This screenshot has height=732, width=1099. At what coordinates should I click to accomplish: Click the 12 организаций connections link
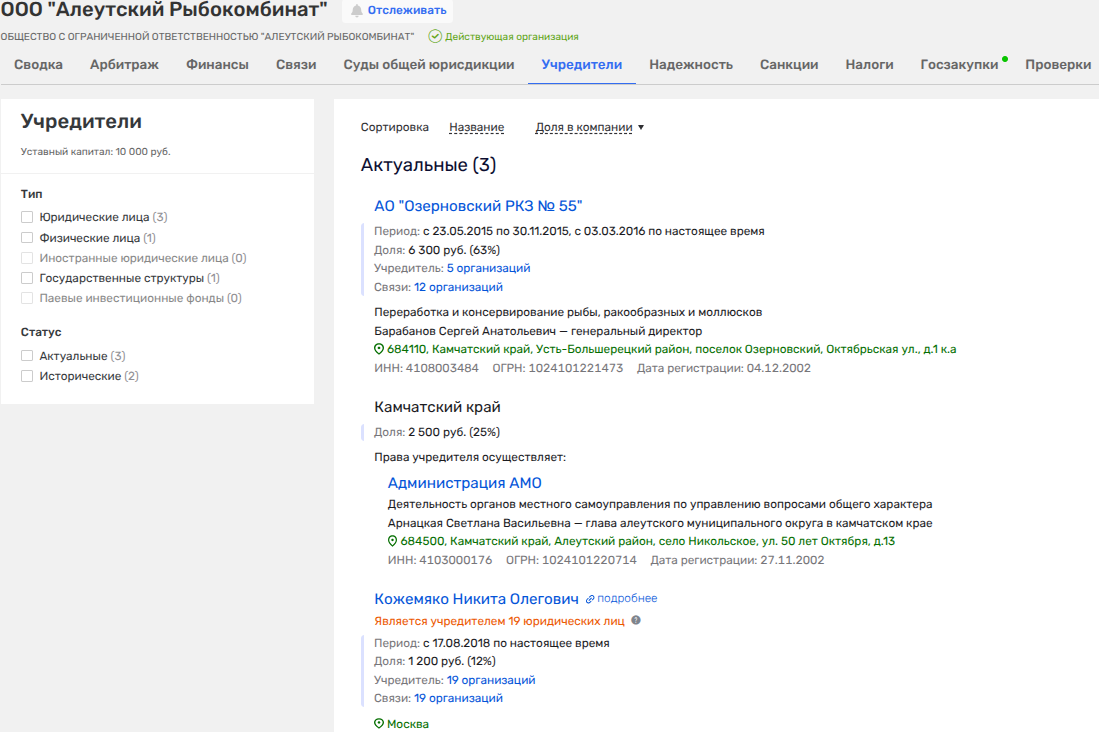coord(458,287)
